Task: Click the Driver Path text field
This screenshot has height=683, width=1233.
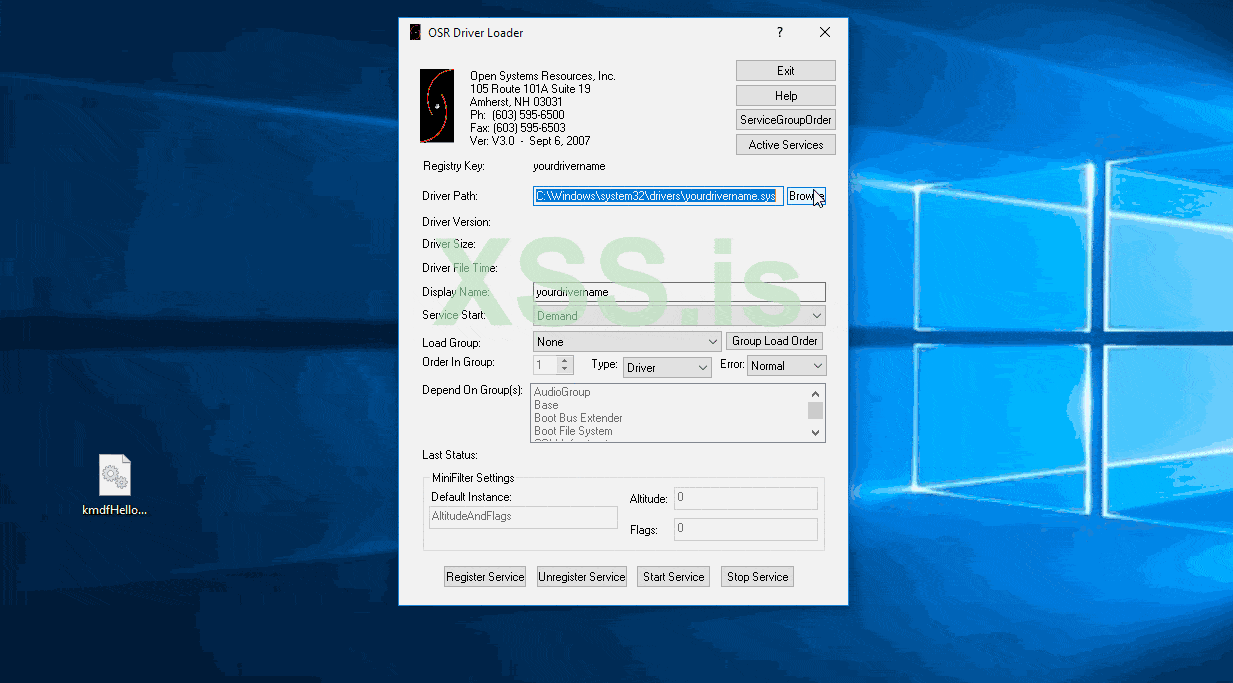Action: tap(657, 196)
